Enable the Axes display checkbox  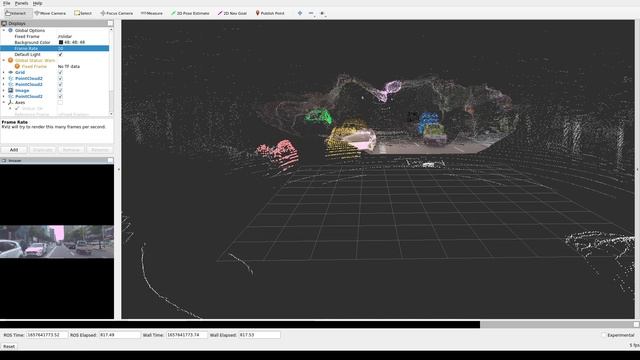click(x=60, y=102)
